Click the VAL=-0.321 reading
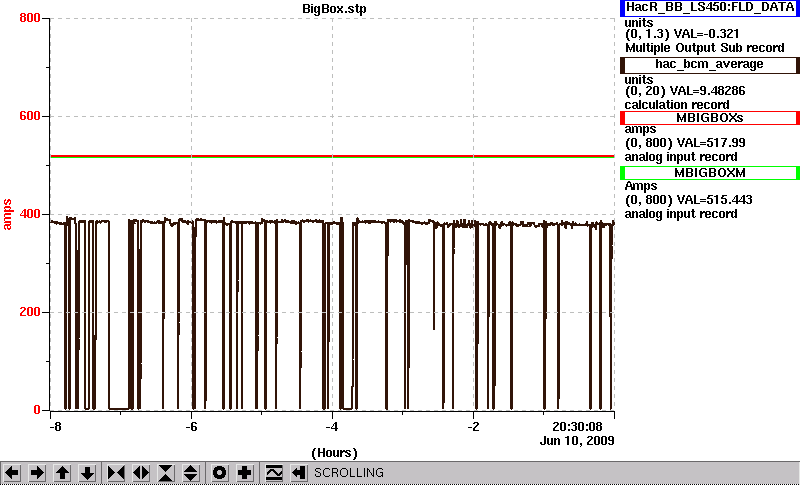This screenshot has height=485, width=800. (x=707, y=34)
